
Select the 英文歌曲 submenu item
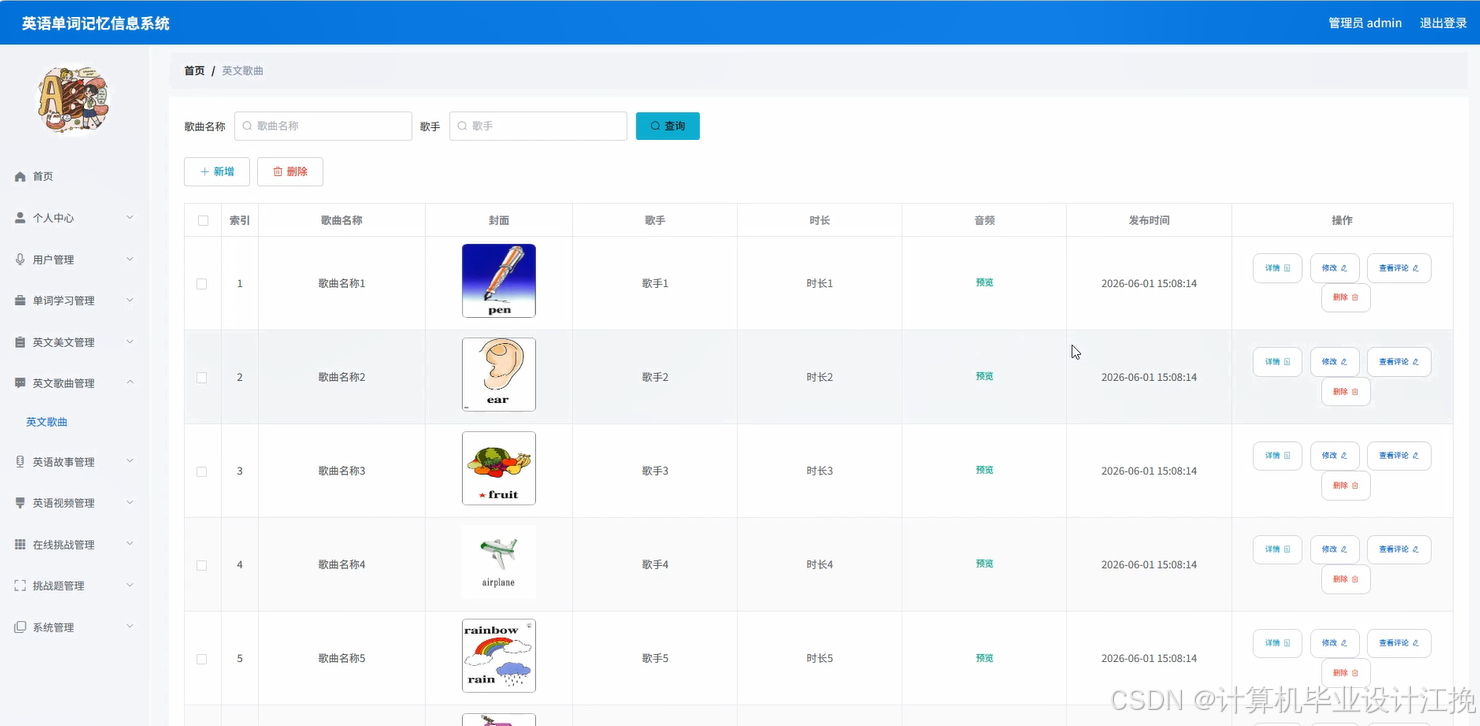pyautogui.click(x=47, y=422)
